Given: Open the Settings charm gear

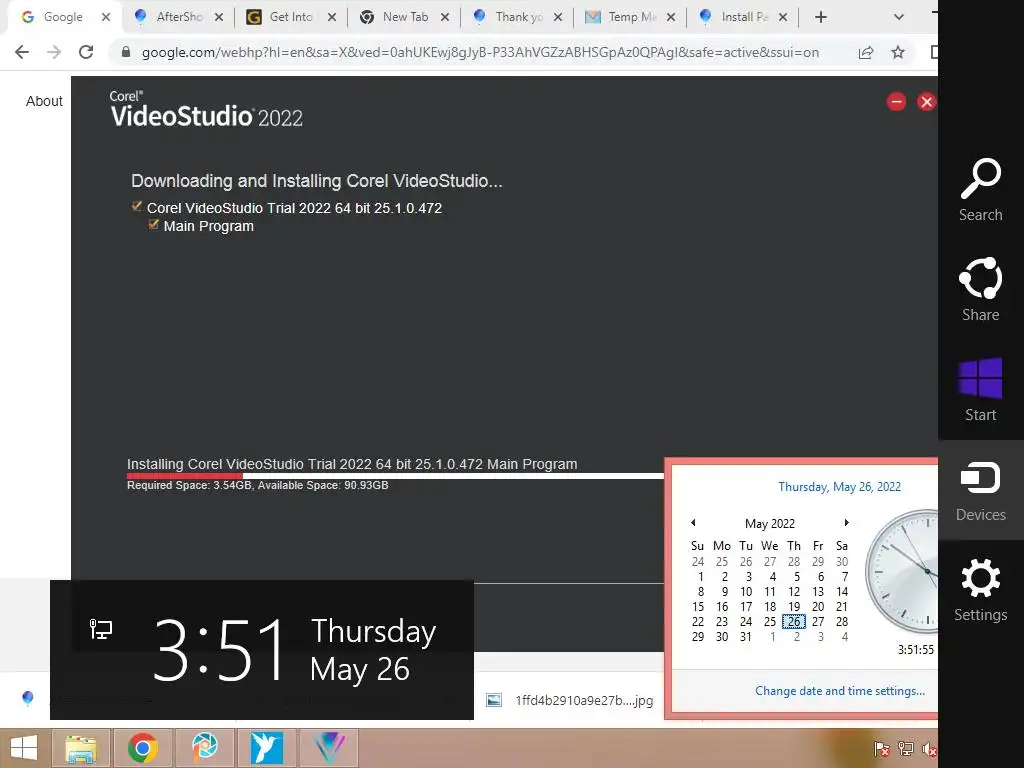Looking at the screenshot, I should pyautogui.click(x=980, y=578).
